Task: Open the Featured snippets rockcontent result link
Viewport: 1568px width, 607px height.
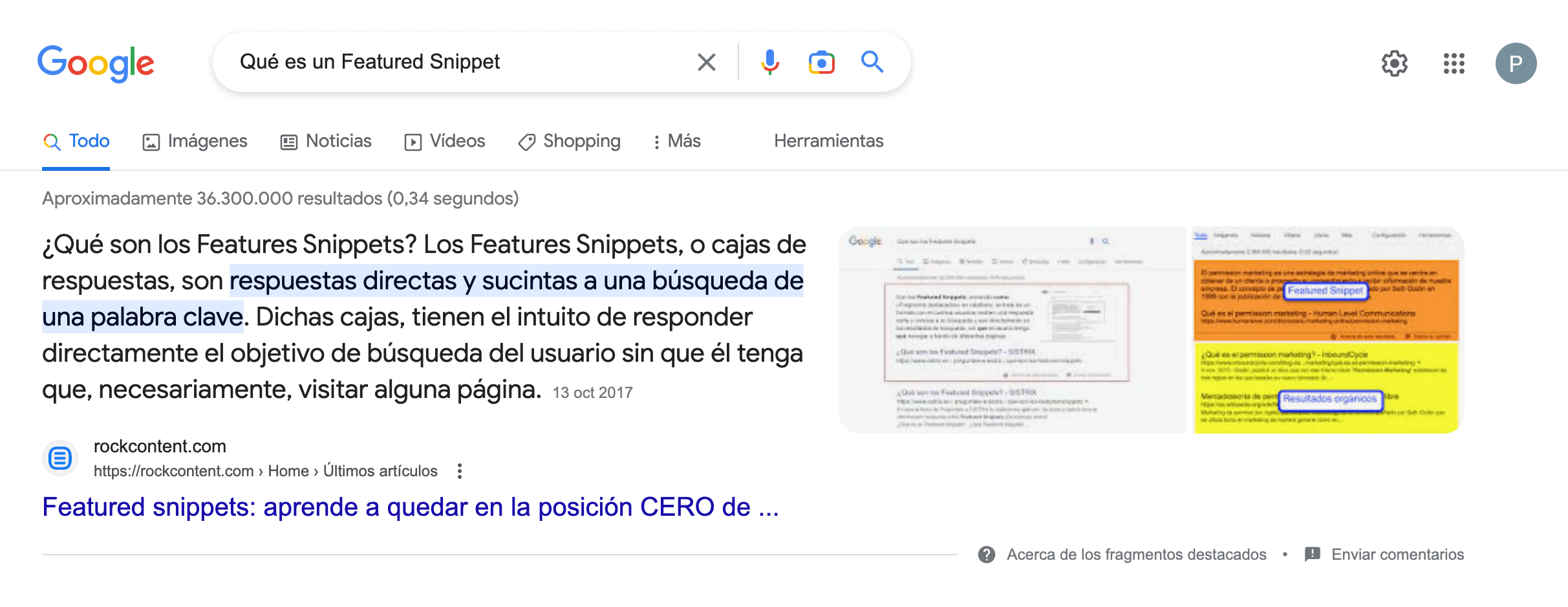Action: [410, 507]
